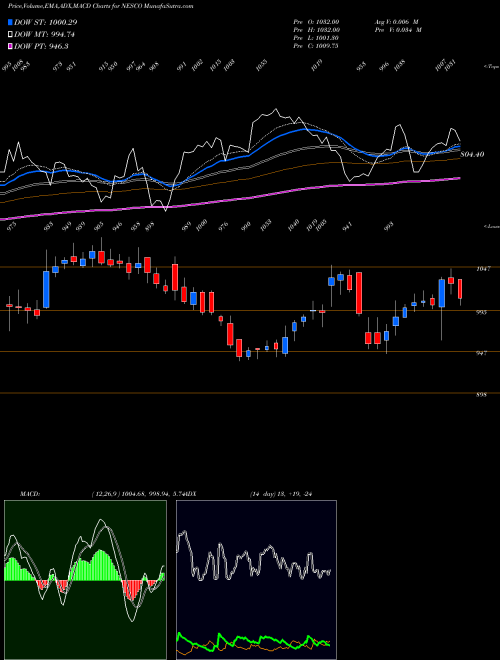500x660 pixels.
Task: Click the magenta DOW PT legend swatch
Action: coord(10,46)
